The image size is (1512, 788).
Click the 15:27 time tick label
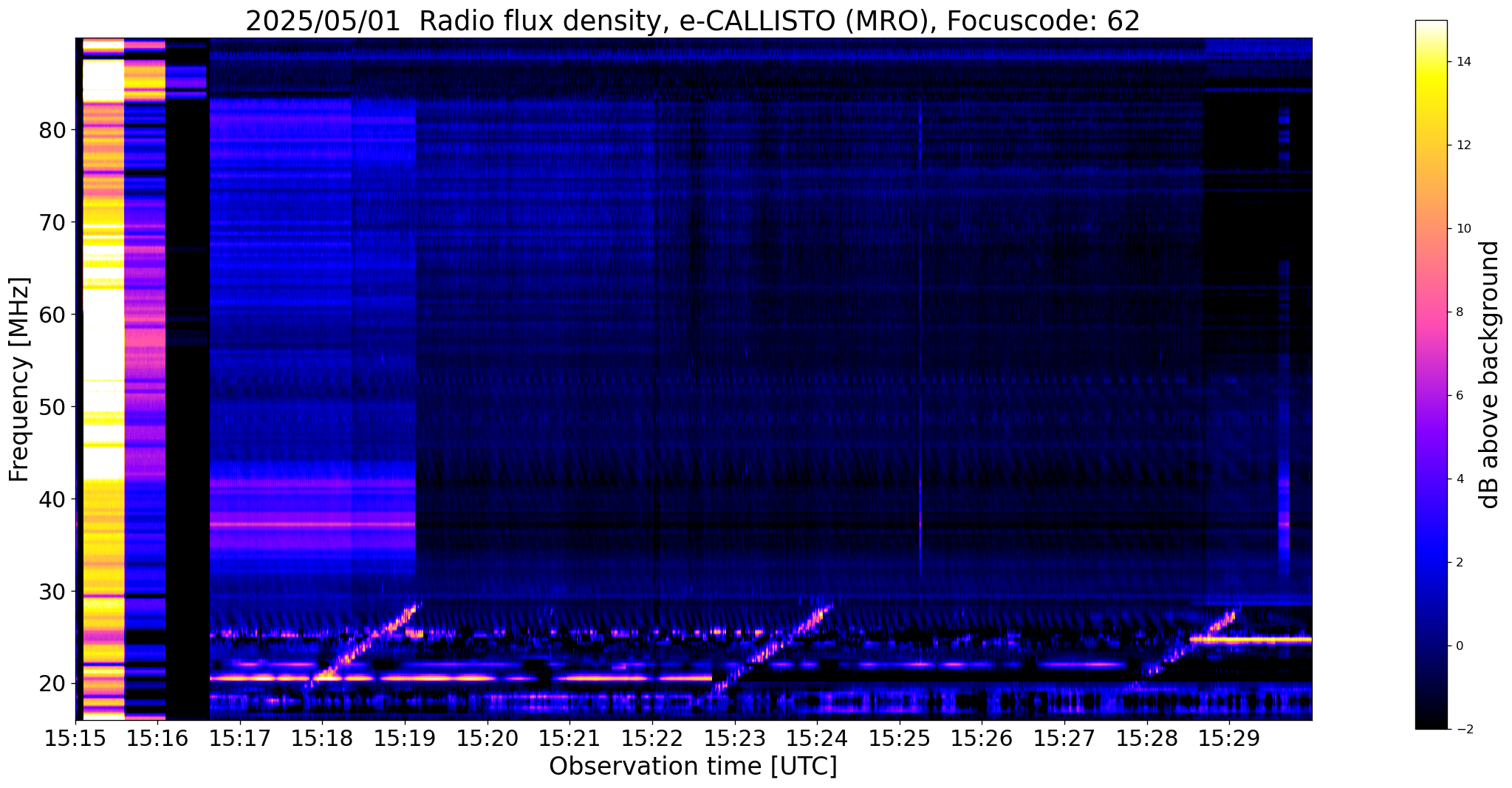coord(1064,738)
